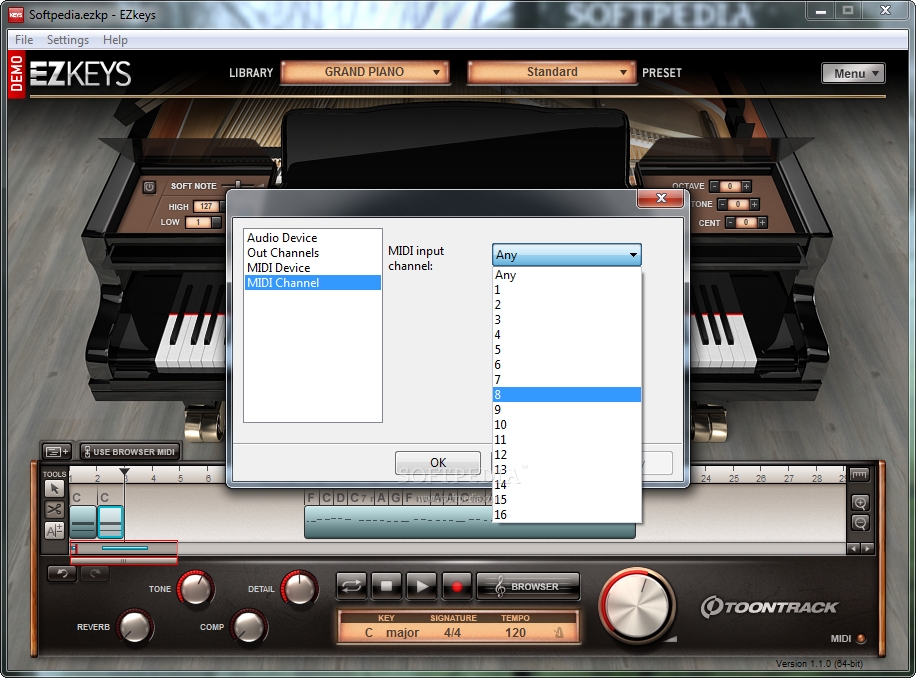
Task: Toggle the metronome icon beside tempo
Action: (x=558, y=632)
